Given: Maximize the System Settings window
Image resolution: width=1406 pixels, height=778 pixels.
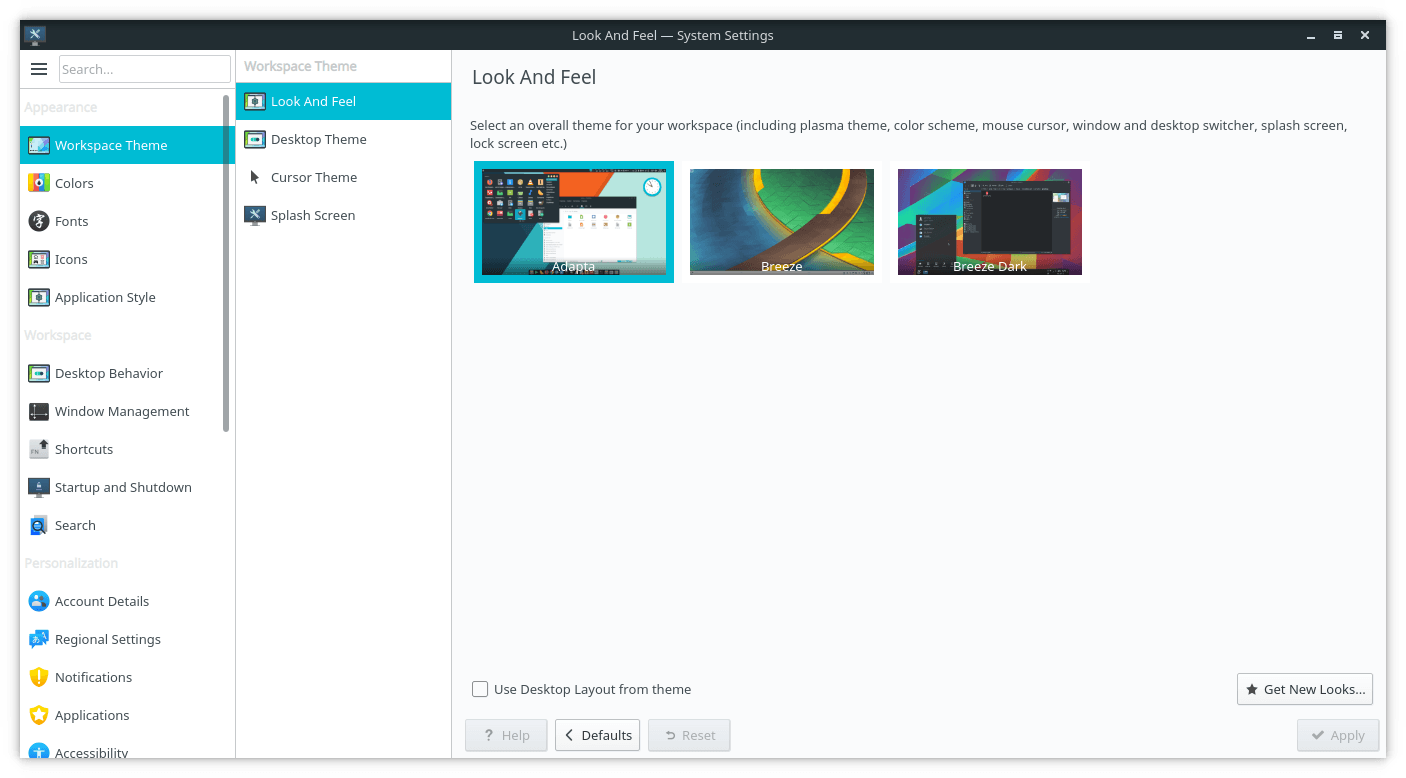Looking at the screenshot, I should tap(1338, 35).
